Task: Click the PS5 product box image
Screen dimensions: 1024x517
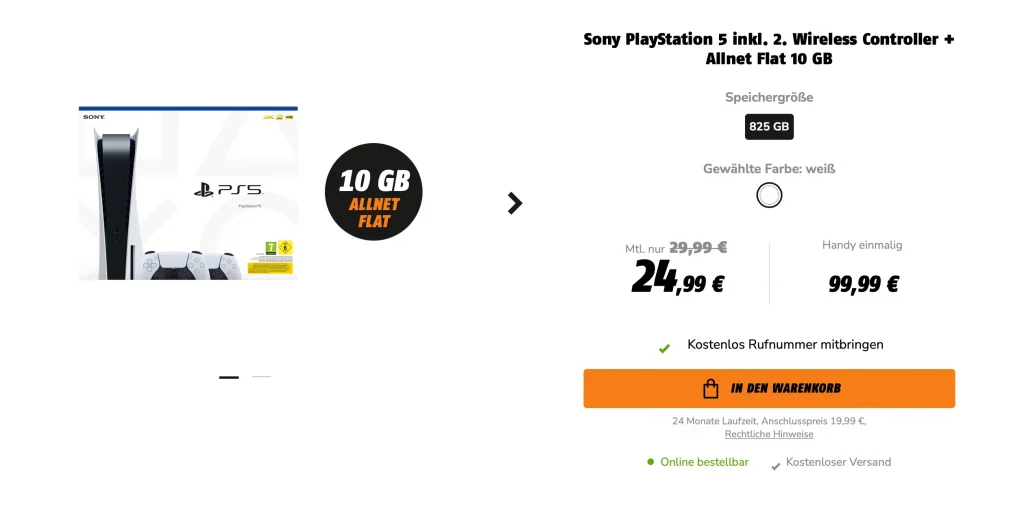Action: (x=188, y=192)
